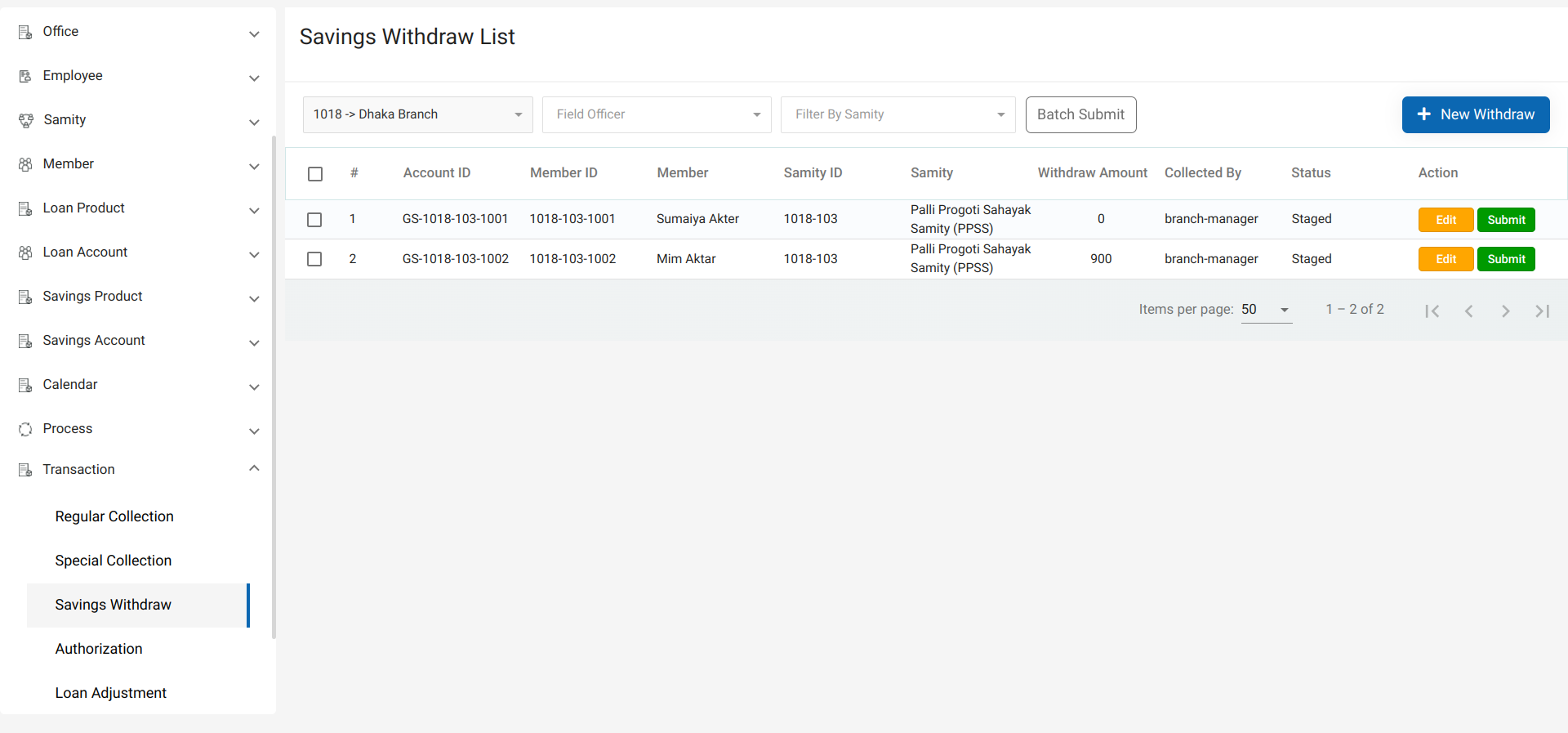Expand the Calendar menu chevron
This screenshot has height=733, width=1568.
click(x=254, y=387)
